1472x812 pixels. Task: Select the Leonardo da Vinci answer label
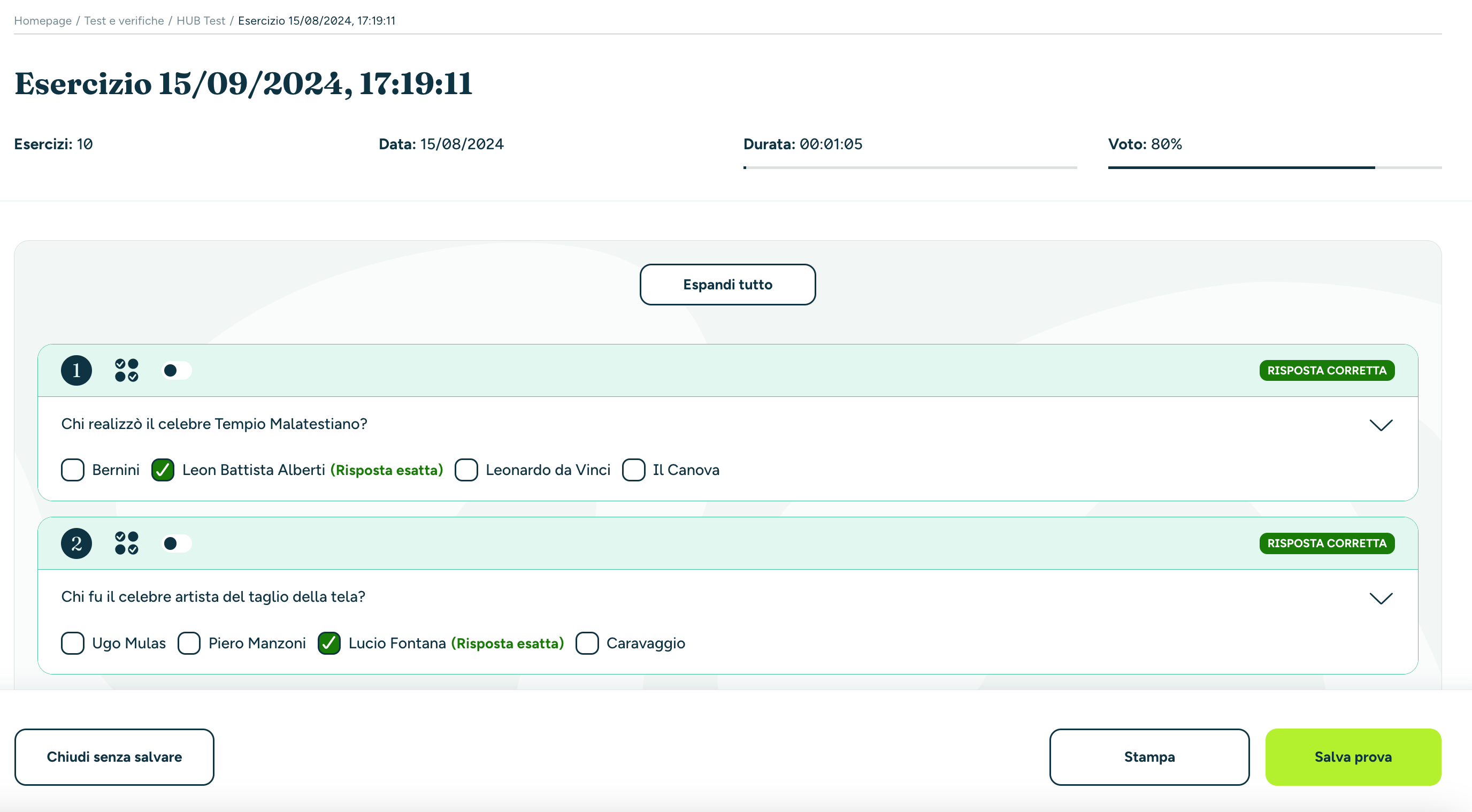548,470
